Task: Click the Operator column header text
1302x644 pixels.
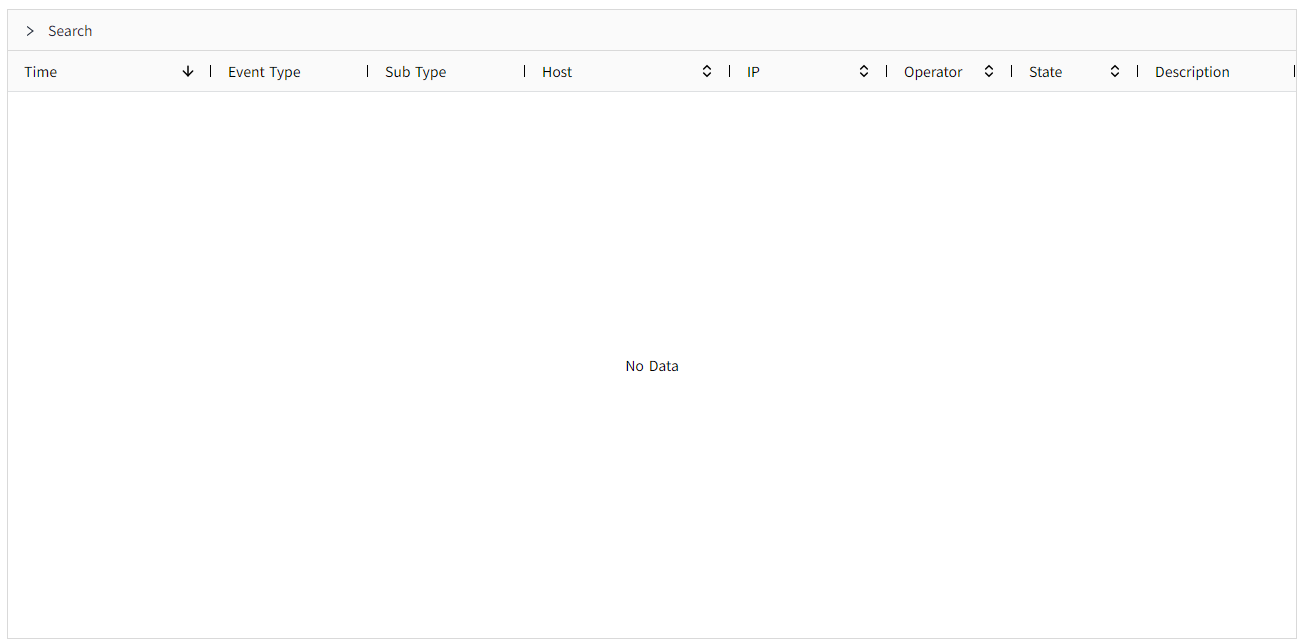Action: (933, 72)
